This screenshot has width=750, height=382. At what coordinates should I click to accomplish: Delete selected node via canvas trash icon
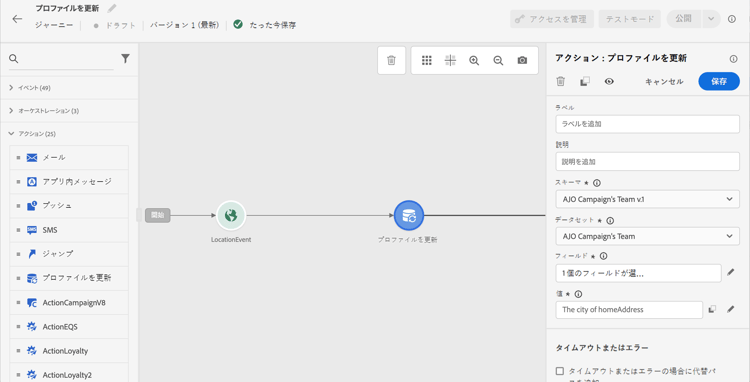click(391, 60)
